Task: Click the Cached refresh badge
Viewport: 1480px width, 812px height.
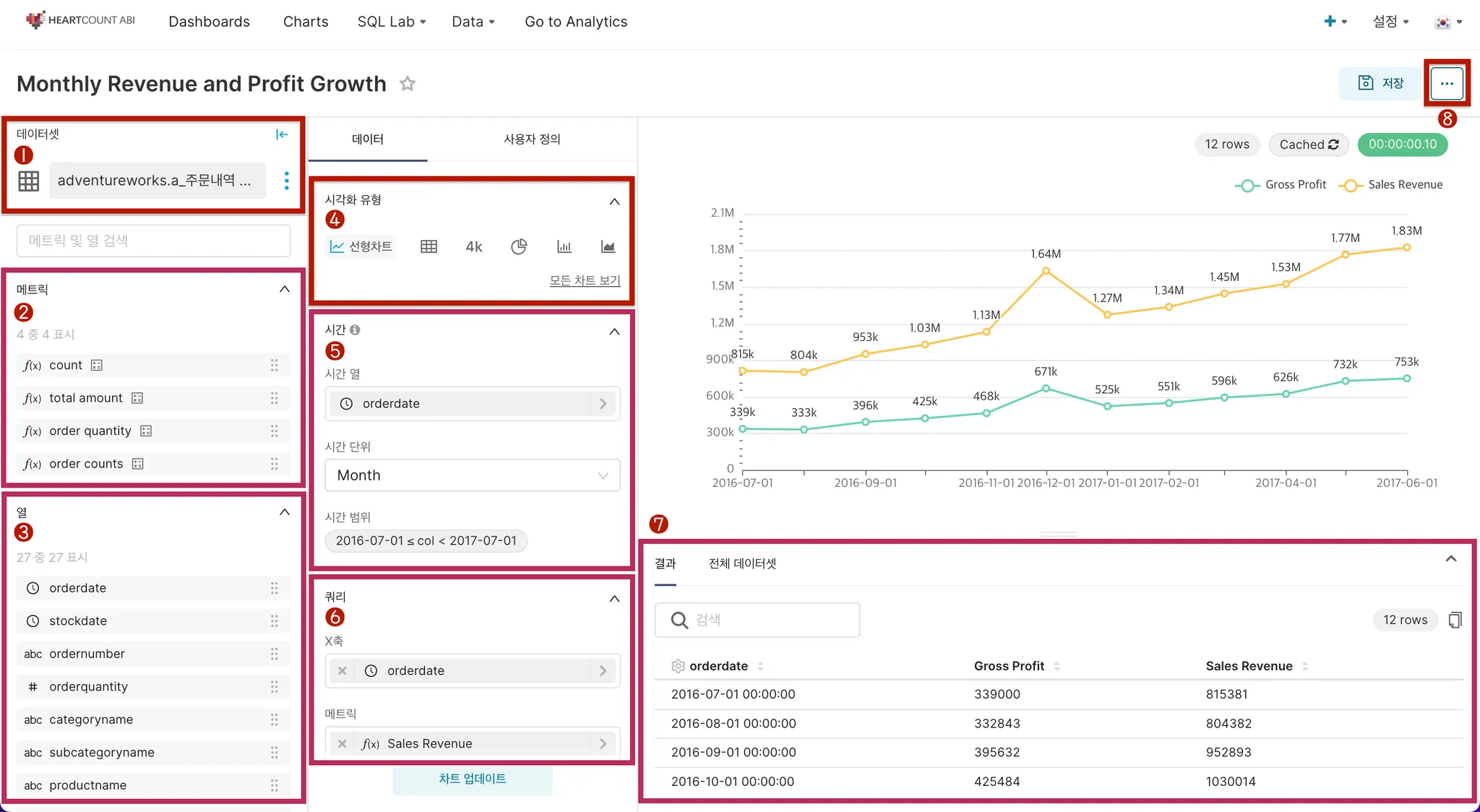Action: (x=1309, y=144)
